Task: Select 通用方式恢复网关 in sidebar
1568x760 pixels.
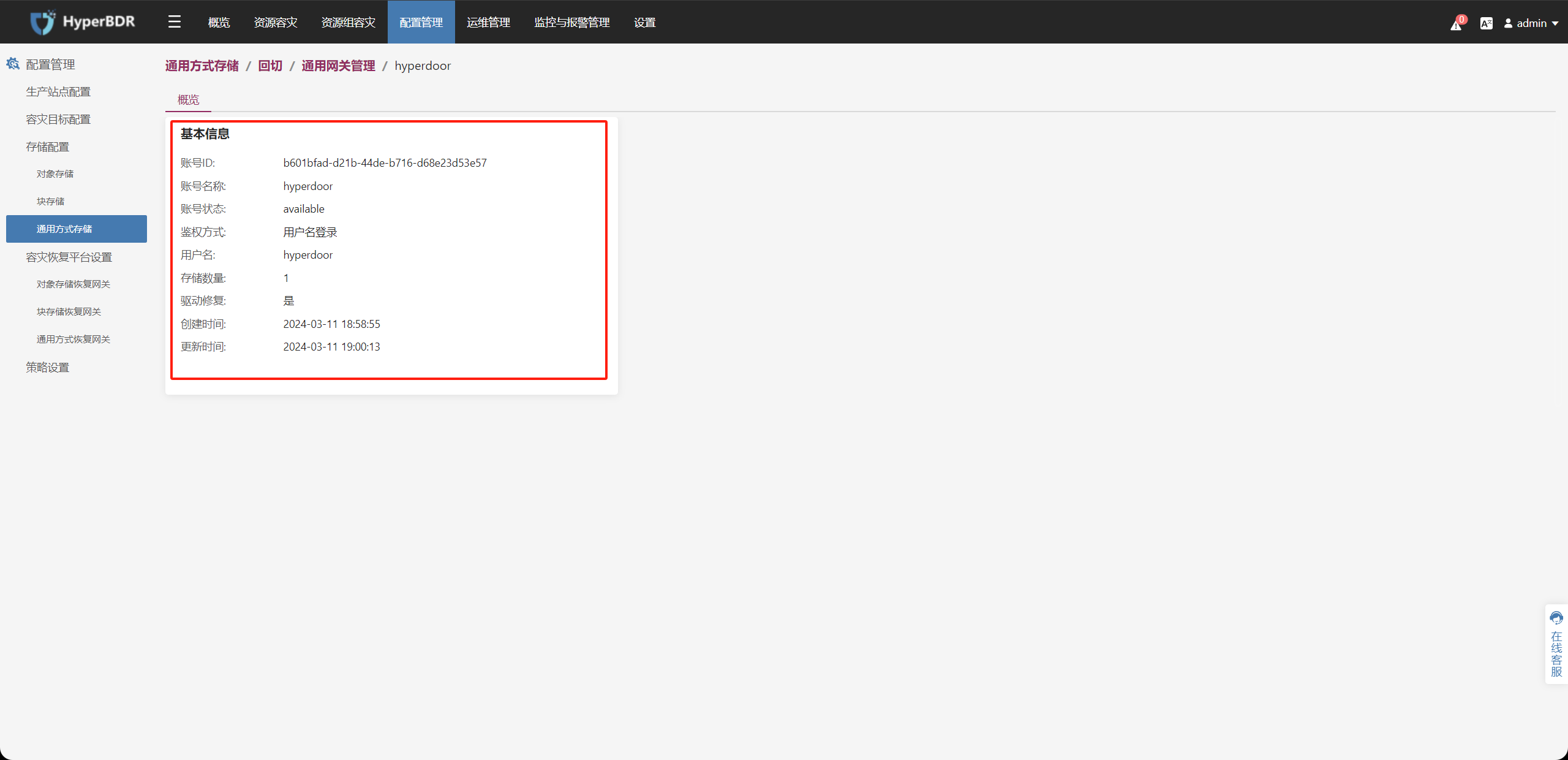Action: (73, 339)
